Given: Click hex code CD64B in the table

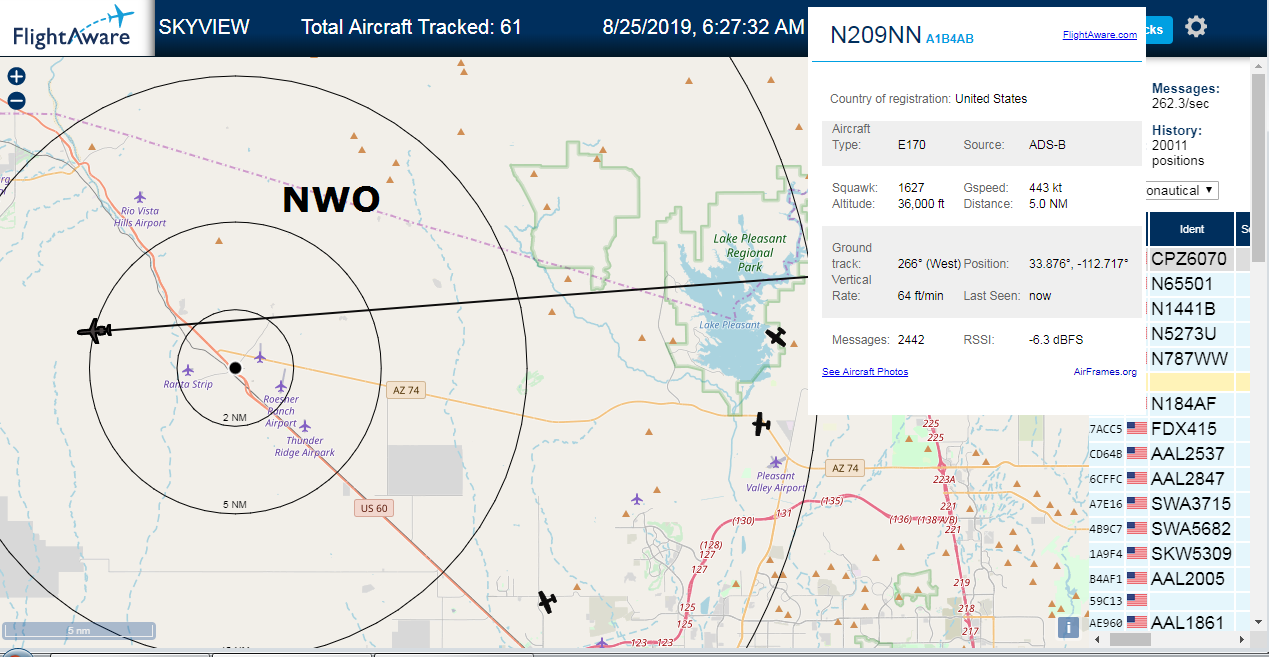Looking at the screenshot, I should [x=1105, y=454].
